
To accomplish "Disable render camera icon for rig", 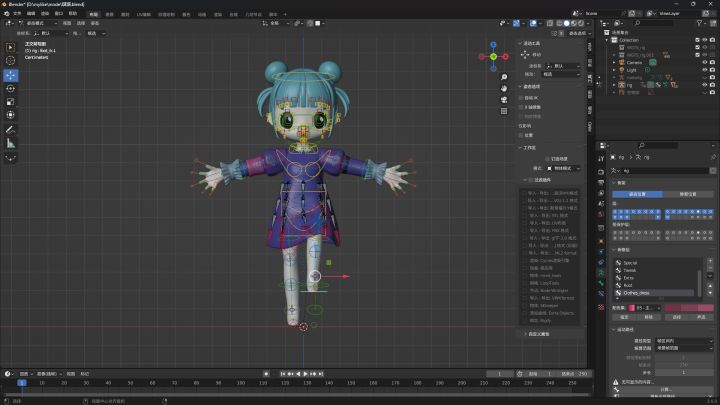I will [712, 85].
